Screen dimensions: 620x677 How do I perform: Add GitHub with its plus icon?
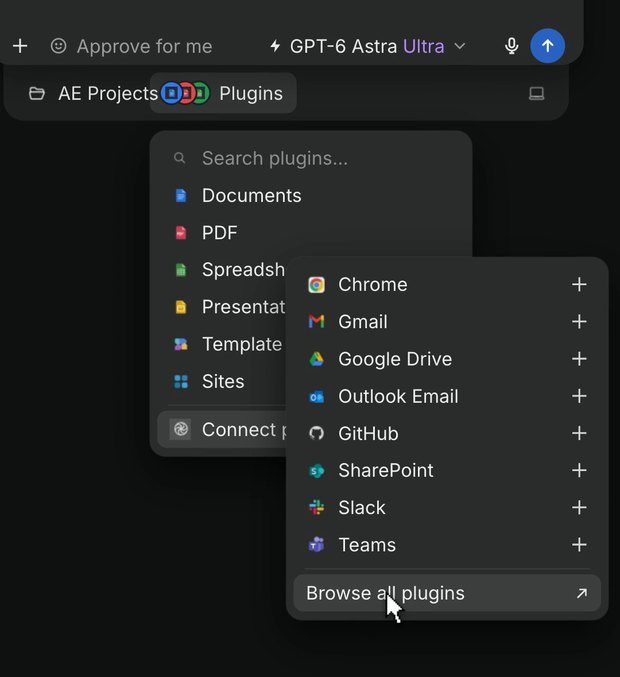click(x=579, y=433)
